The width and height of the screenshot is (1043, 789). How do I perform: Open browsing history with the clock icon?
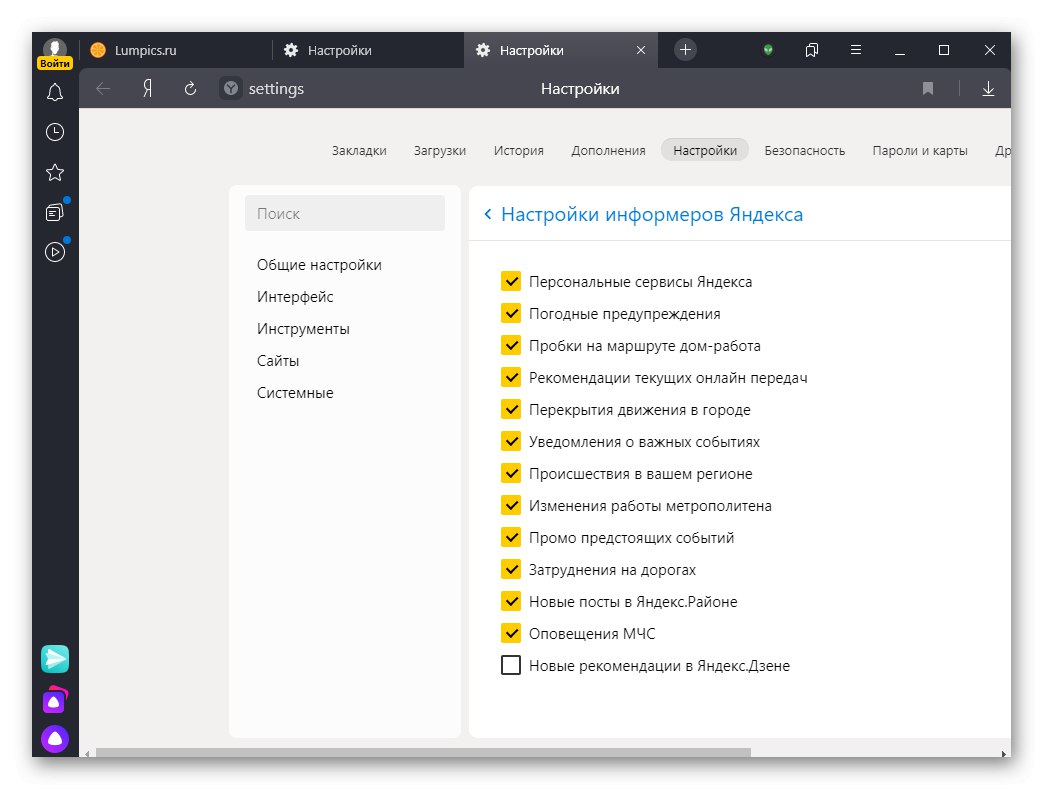pos(55,131)
